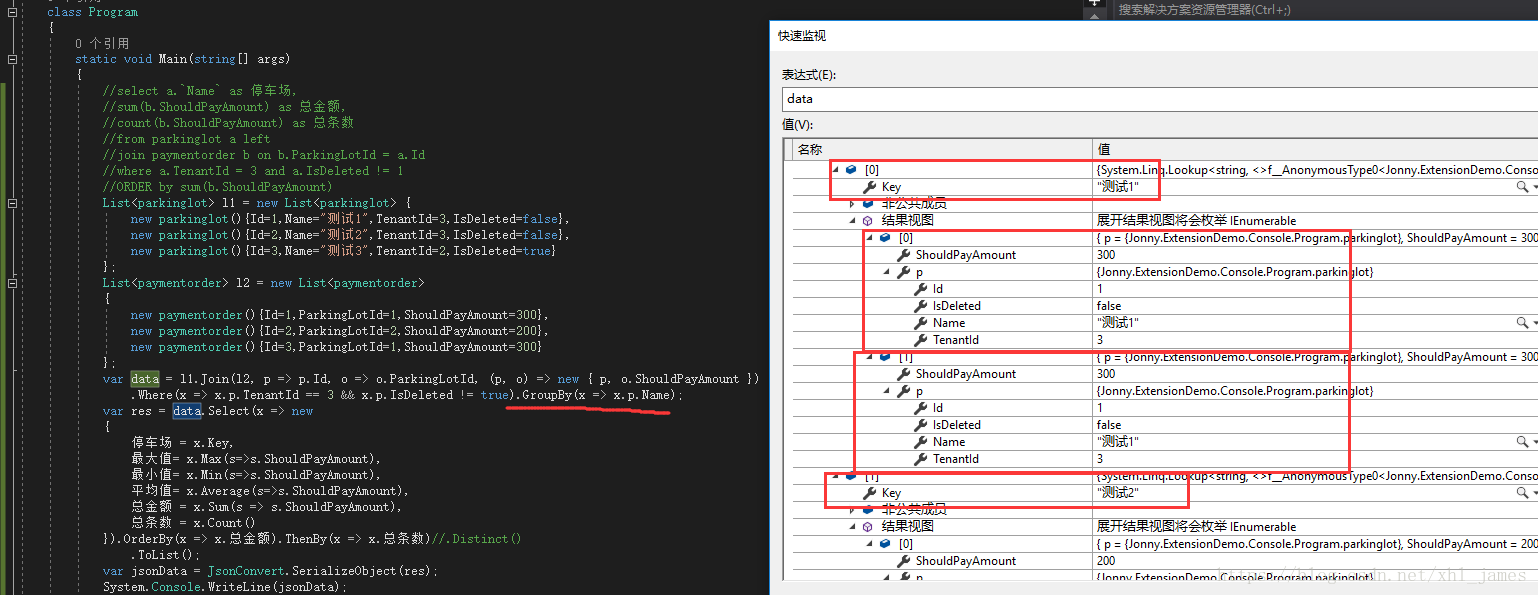Click the "0 个引用" code lens link
Screen dimensions: 1538x595
click(x=102, y=43)
